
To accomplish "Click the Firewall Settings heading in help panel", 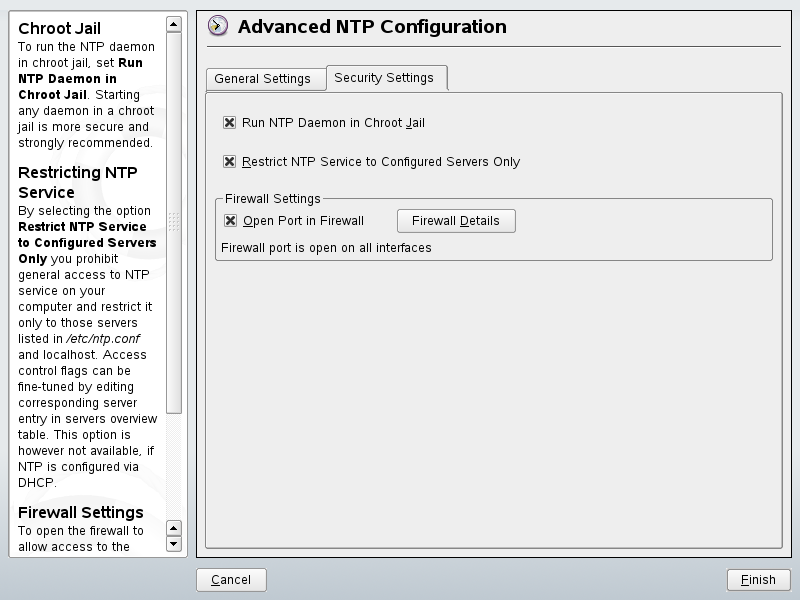I will tap(81, 513).
